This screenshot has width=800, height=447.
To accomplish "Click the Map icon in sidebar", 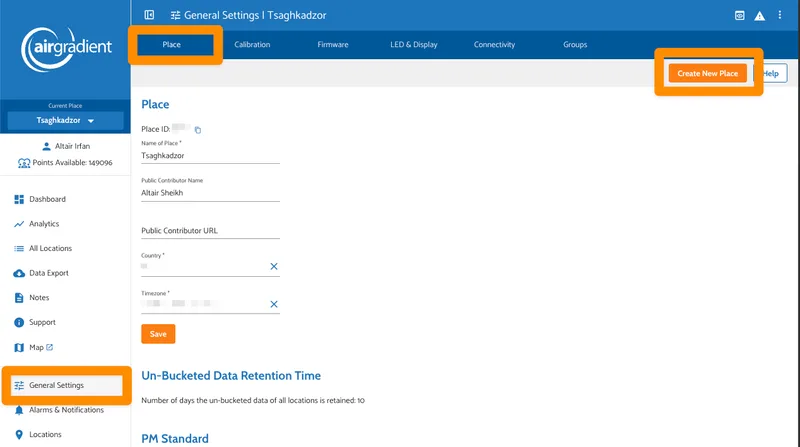I will click(19, 347).
